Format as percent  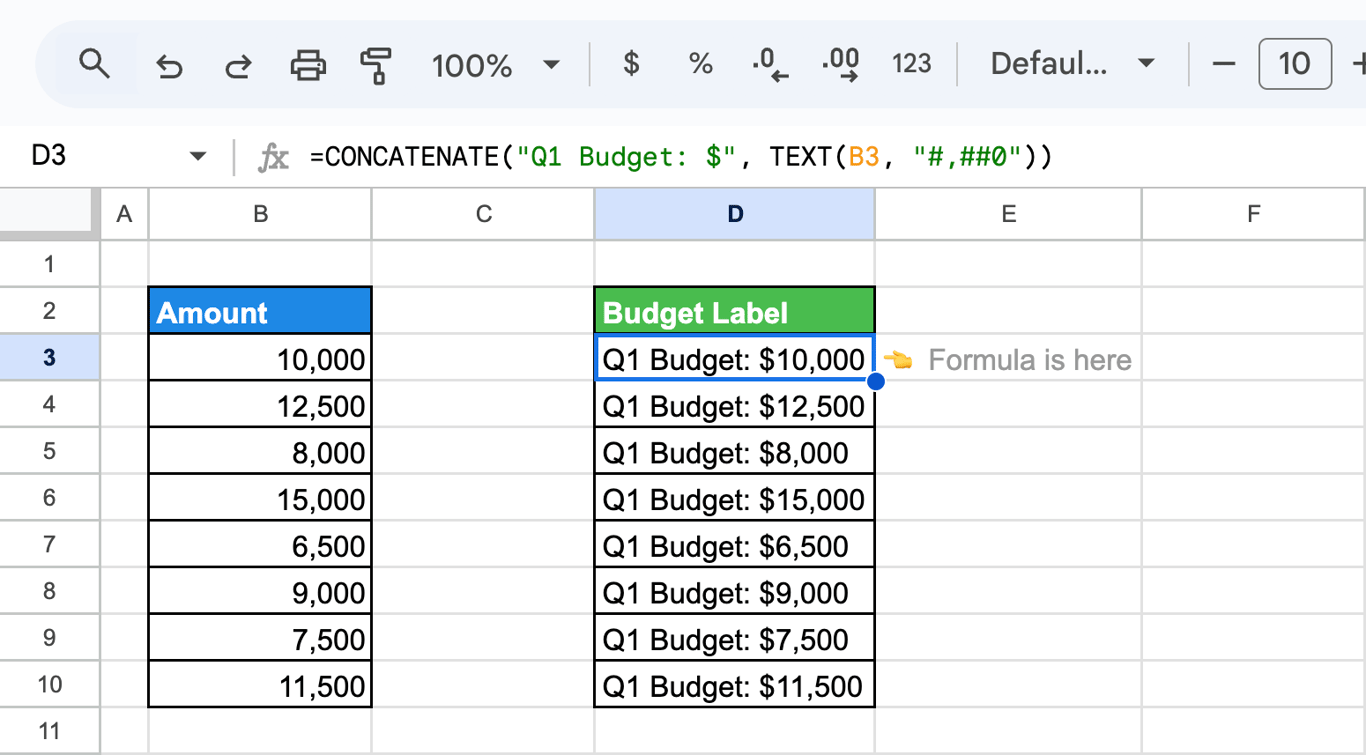coord(701,64)
